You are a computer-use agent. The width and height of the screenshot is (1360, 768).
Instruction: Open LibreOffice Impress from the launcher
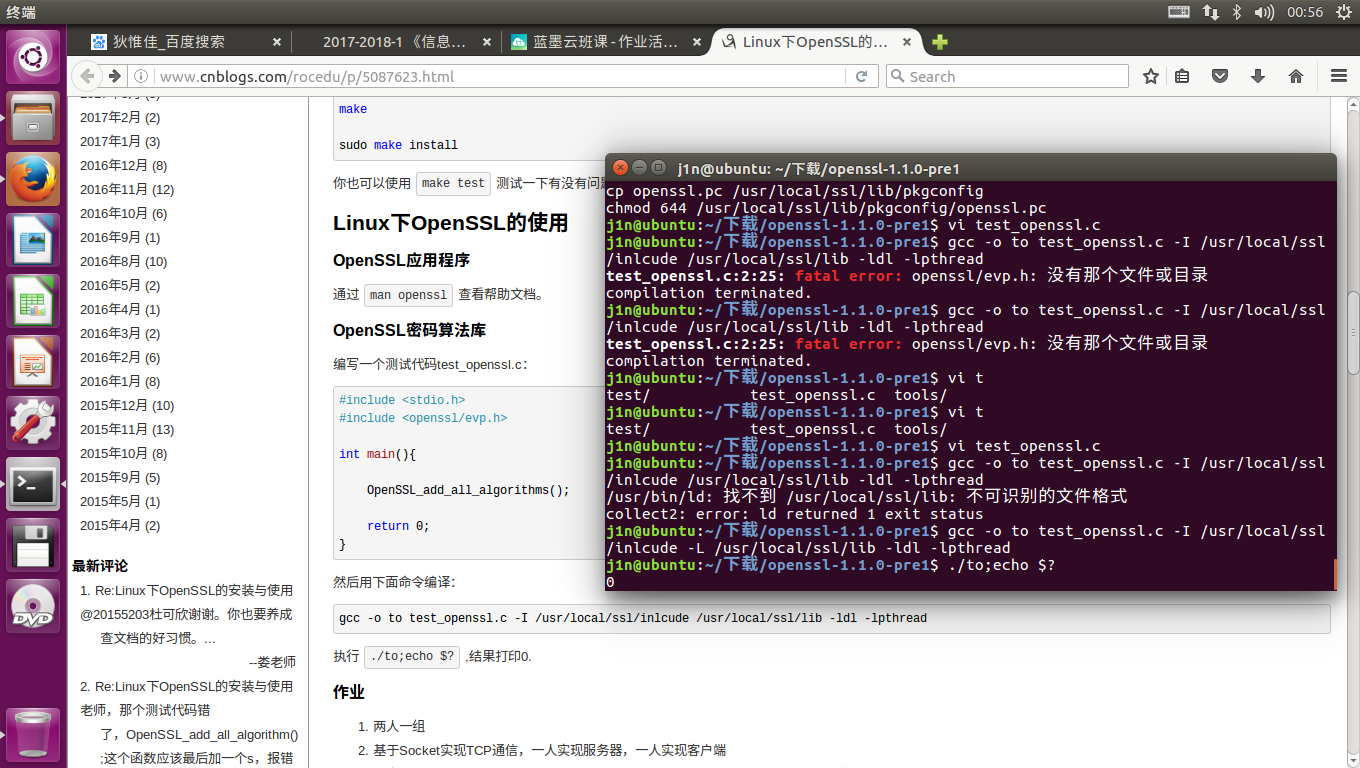[x=33, y=362]
